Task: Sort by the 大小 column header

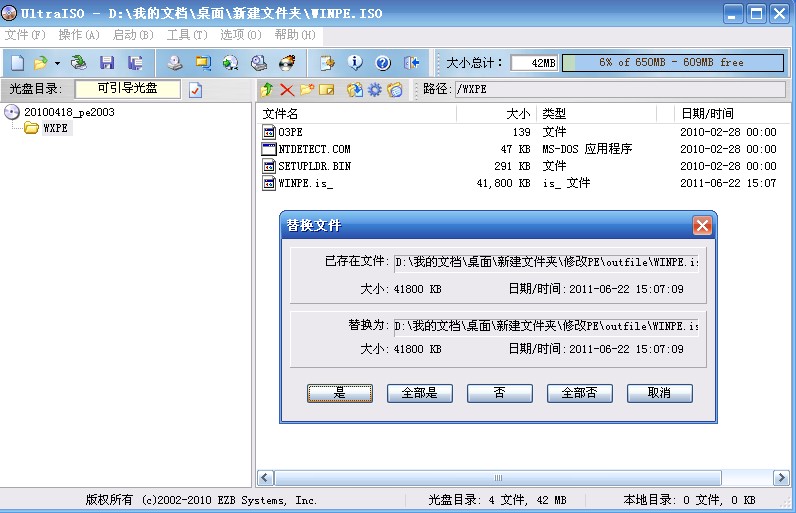Action: (496, 114)
